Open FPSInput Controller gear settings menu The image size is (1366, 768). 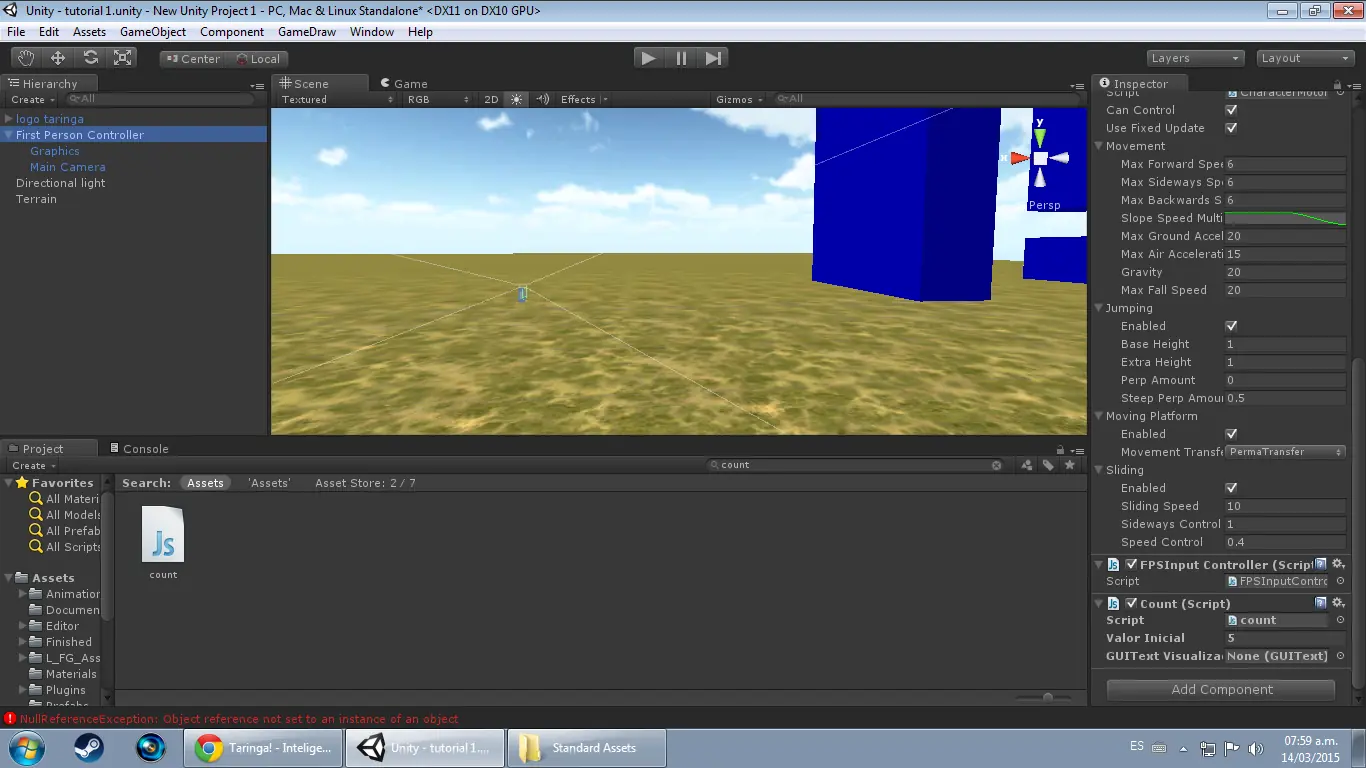[1338, 564]
